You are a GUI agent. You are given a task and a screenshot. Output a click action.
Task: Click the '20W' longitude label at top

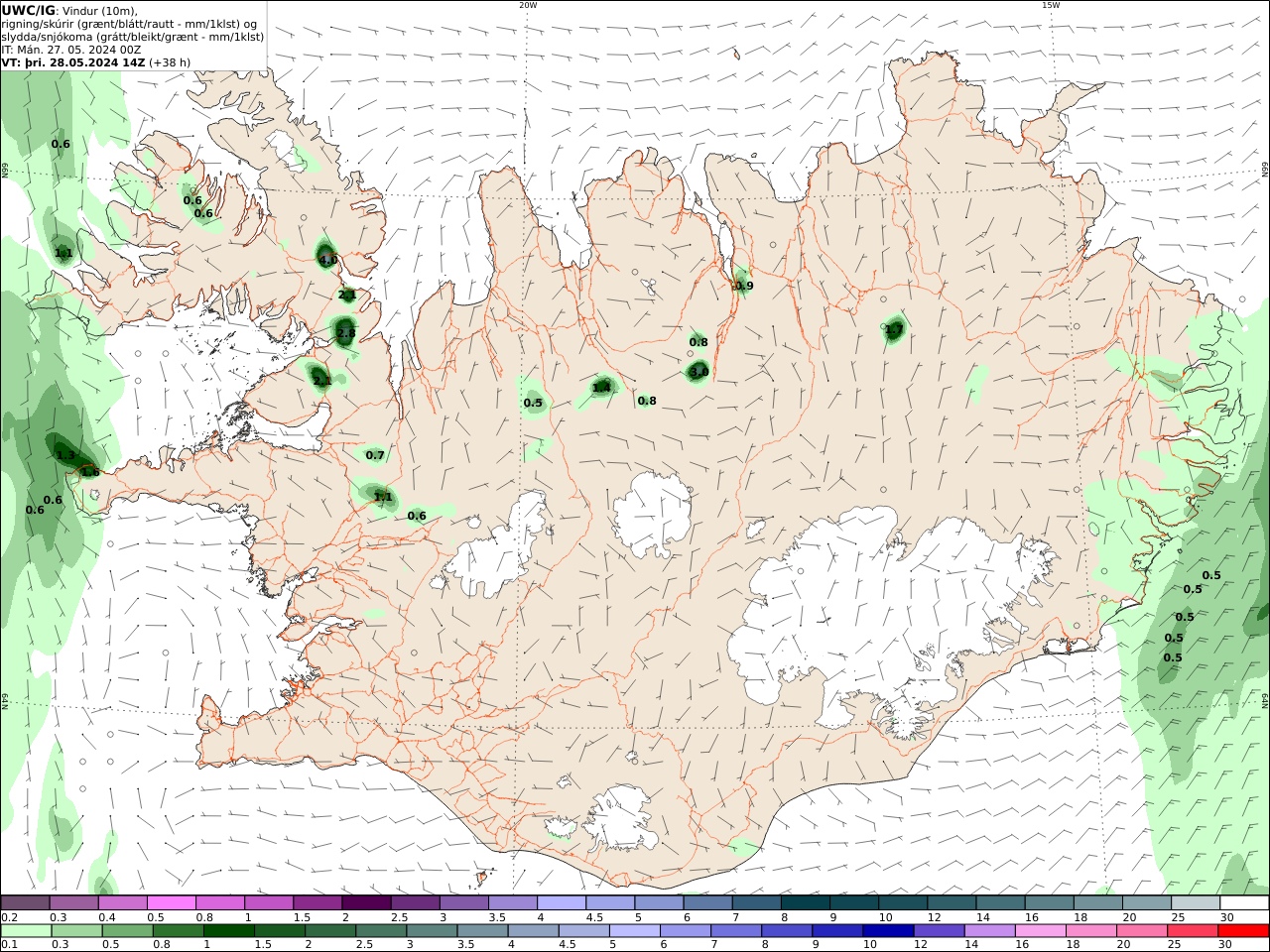pyautogui.click(x=528, y=5)
